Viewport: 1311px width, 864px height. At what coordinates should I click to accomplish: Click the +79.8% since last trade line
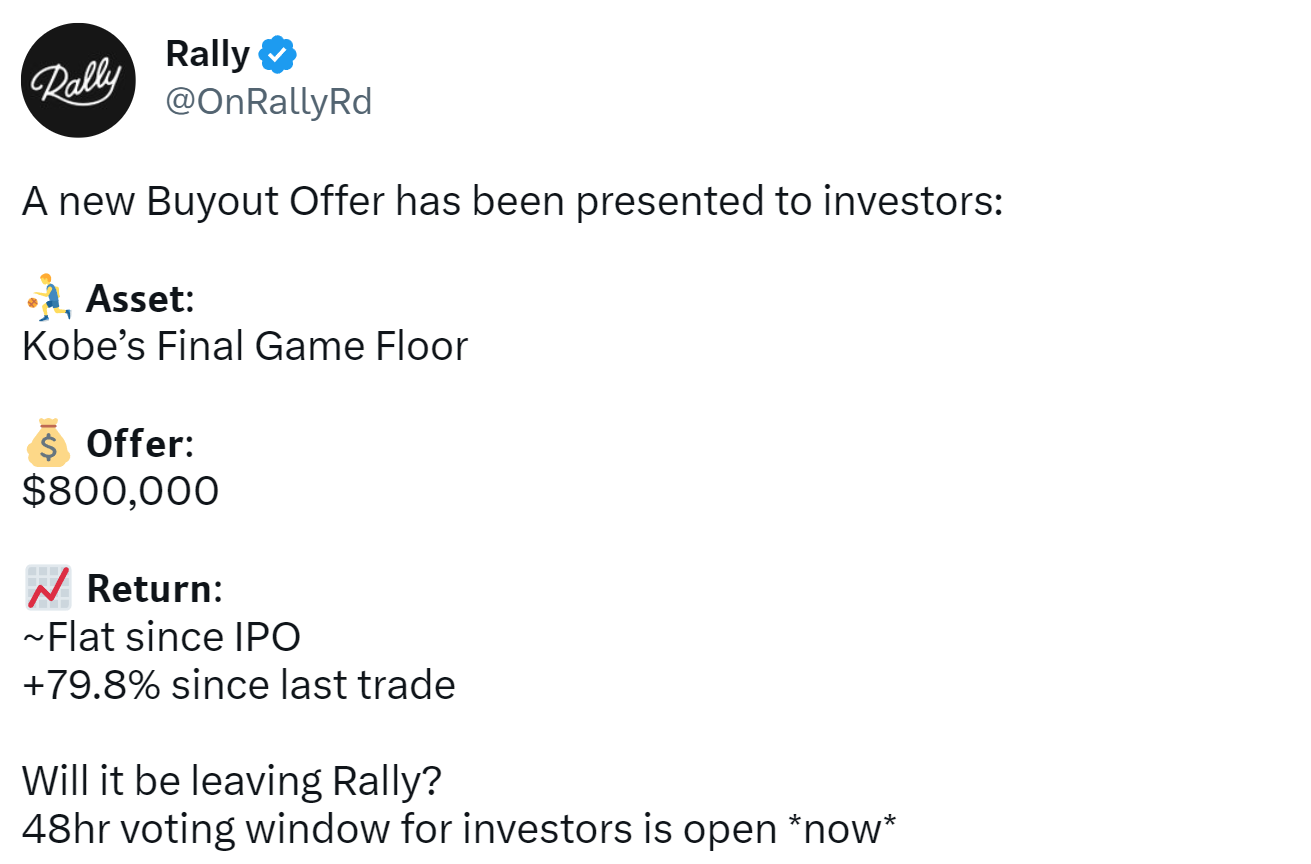(239, 685)
